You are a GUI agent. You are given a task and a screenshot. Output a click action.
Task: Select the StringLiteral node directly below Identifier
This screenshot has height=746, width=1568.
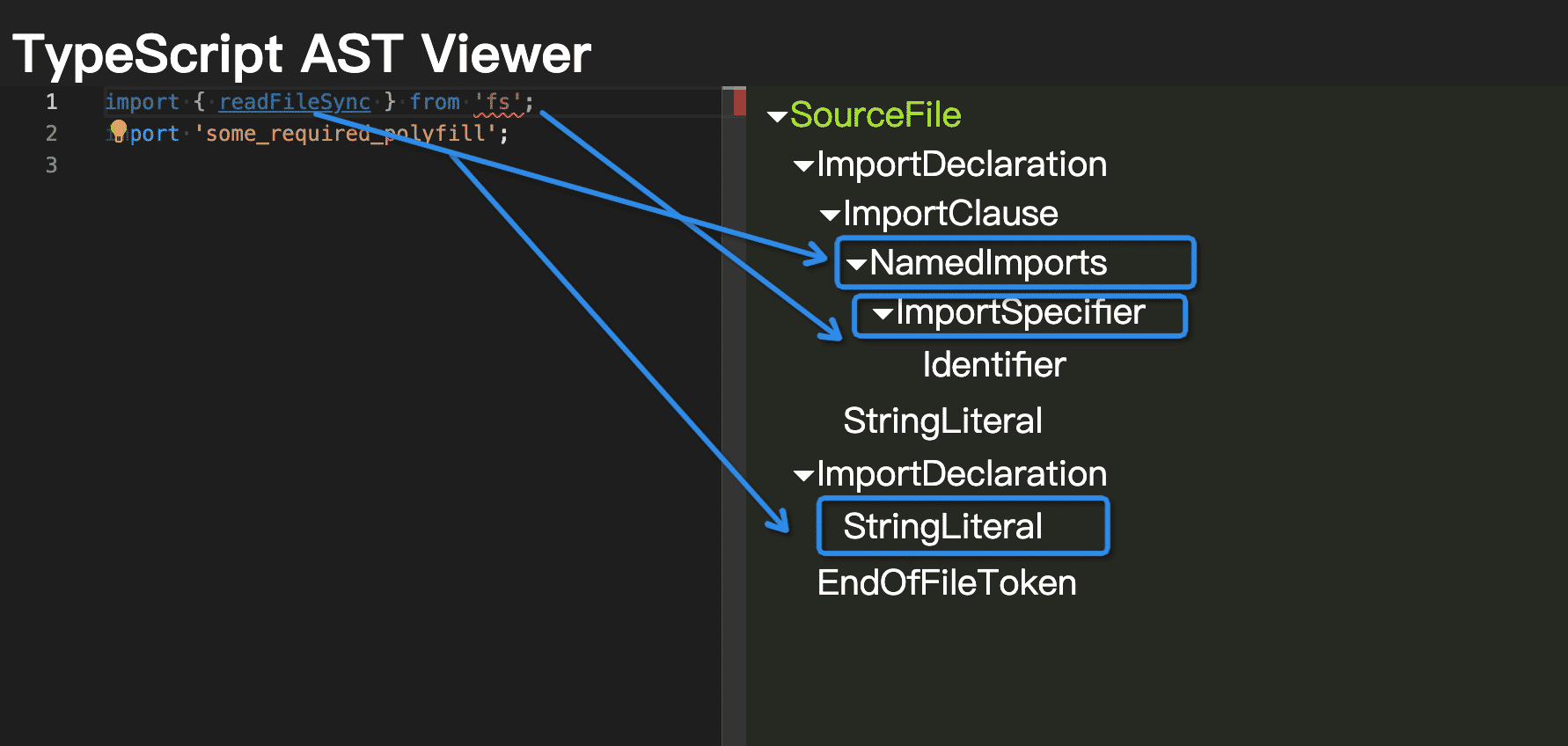pyautogui.click(x=942, y=421)
